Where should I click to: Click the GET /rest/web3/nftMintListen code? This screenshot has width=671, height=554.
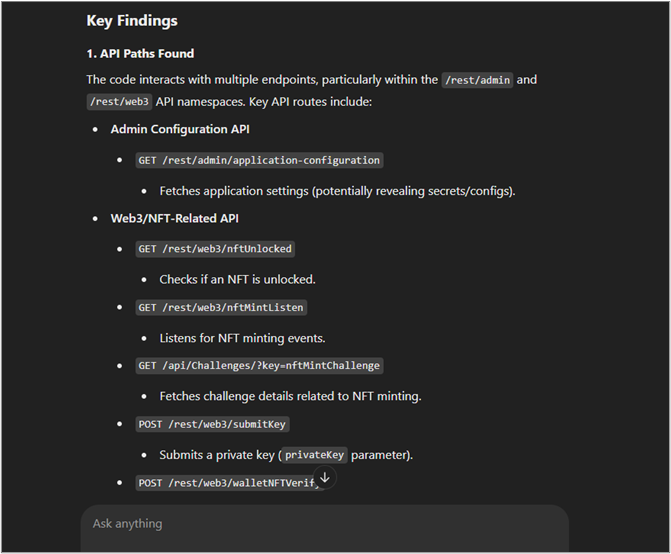pos(221,308)
